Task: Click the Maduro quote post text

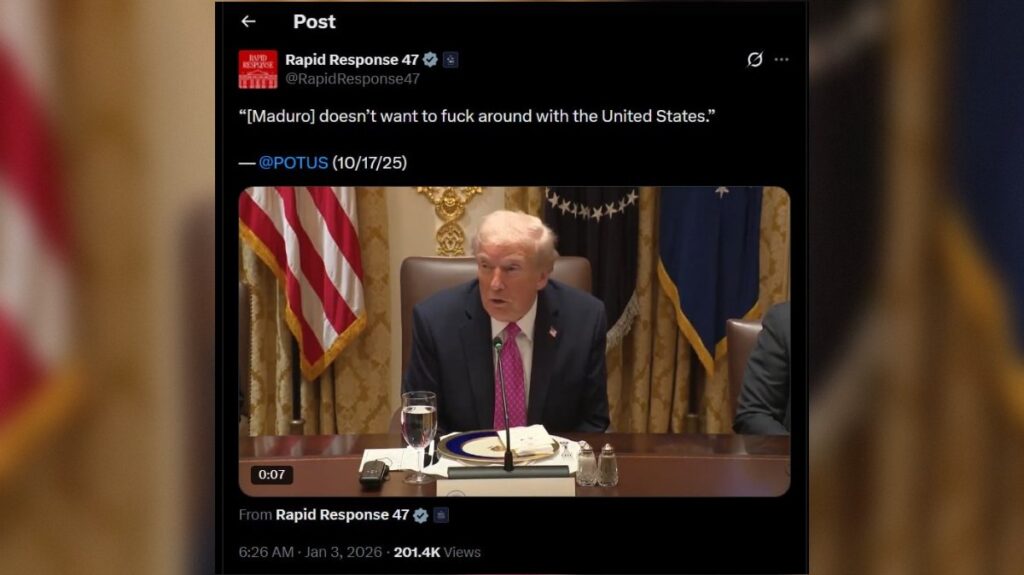Action: [477, 116]
